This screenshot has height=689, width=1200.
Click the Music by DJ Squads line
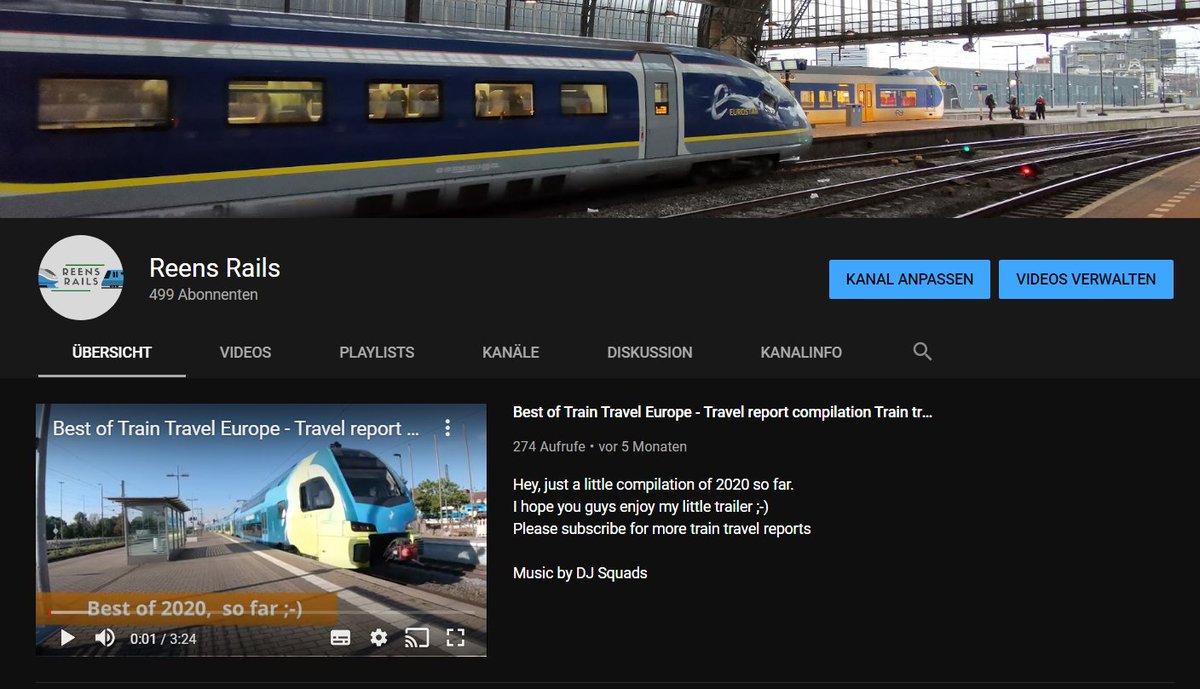coord(580,573)
